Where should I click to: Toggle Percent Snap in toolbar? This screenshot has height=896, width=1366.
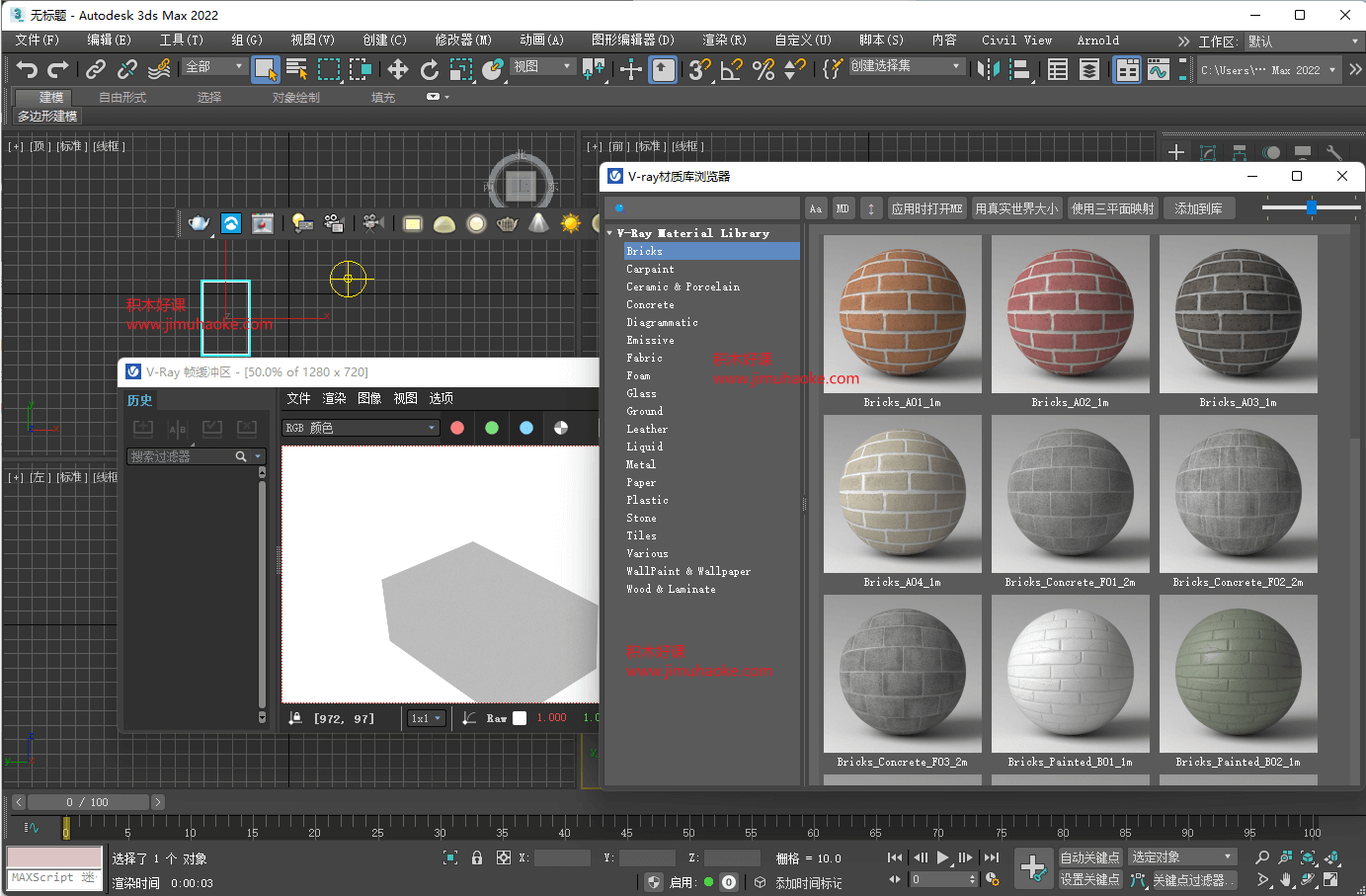pos(763,69)
